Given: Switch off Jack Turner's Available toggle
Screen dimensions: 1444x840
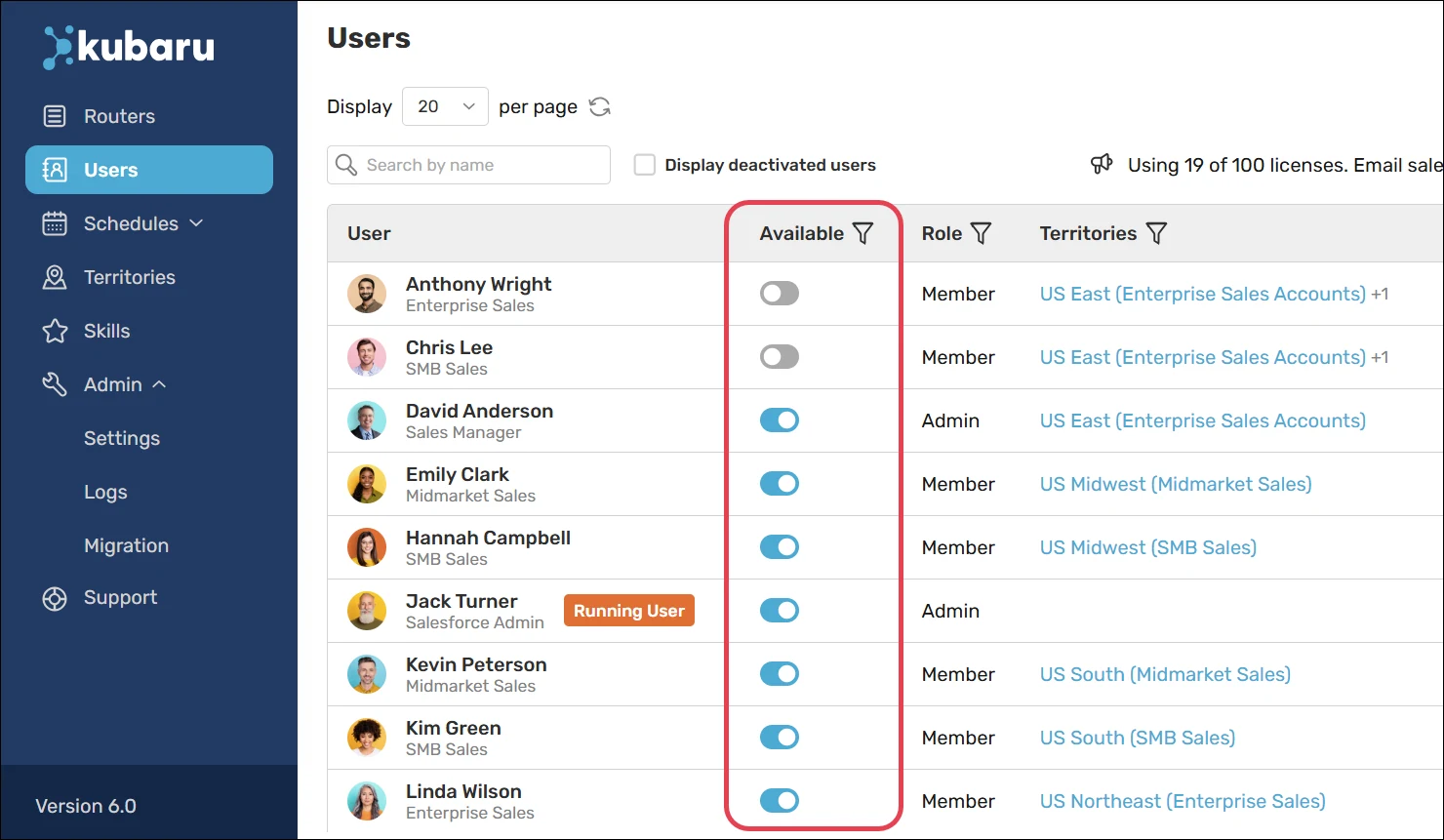Looking at the screenshot, I should click(780, 610).
